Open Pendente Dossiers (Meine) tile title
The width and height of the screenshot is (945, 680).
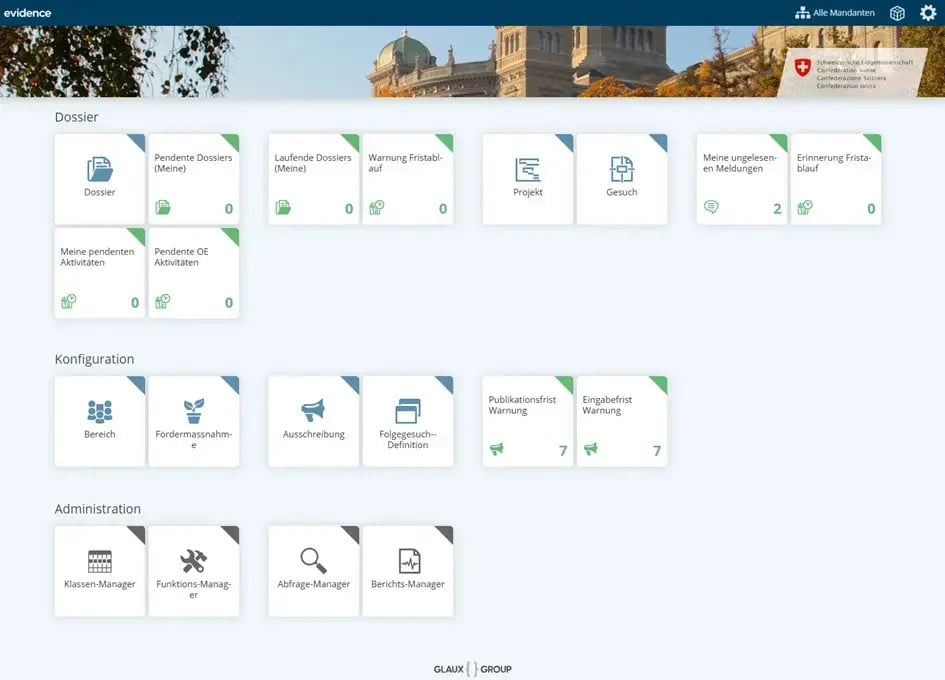(193, 163)
